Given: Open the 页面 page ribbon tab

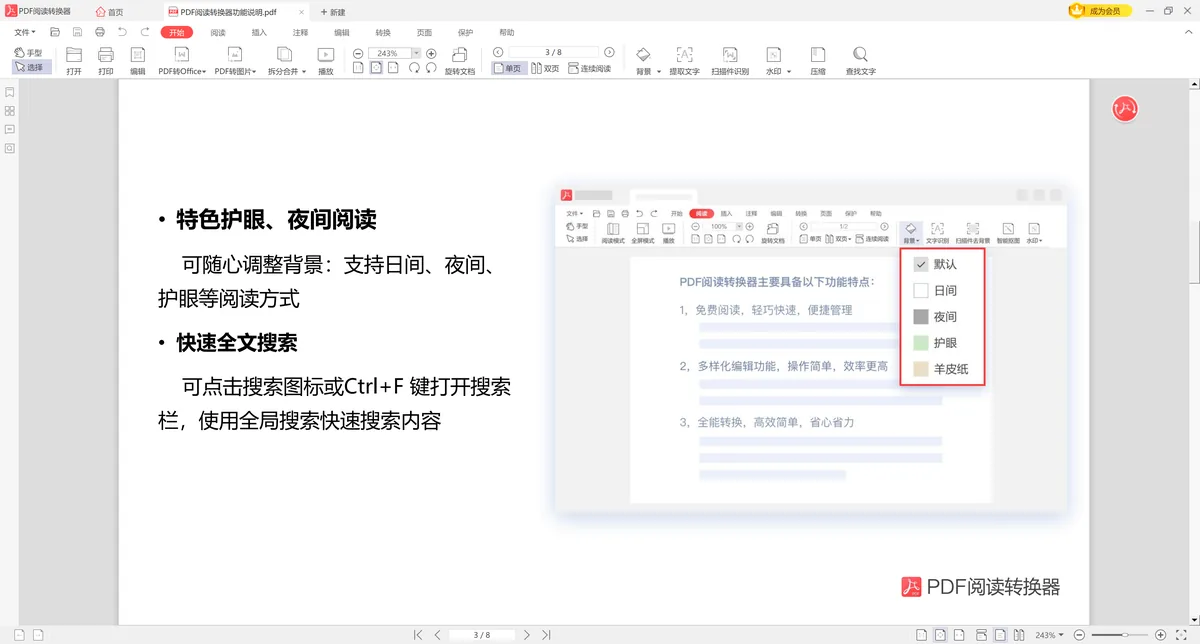Looking at the screenshot, I should tap(424, 32).
